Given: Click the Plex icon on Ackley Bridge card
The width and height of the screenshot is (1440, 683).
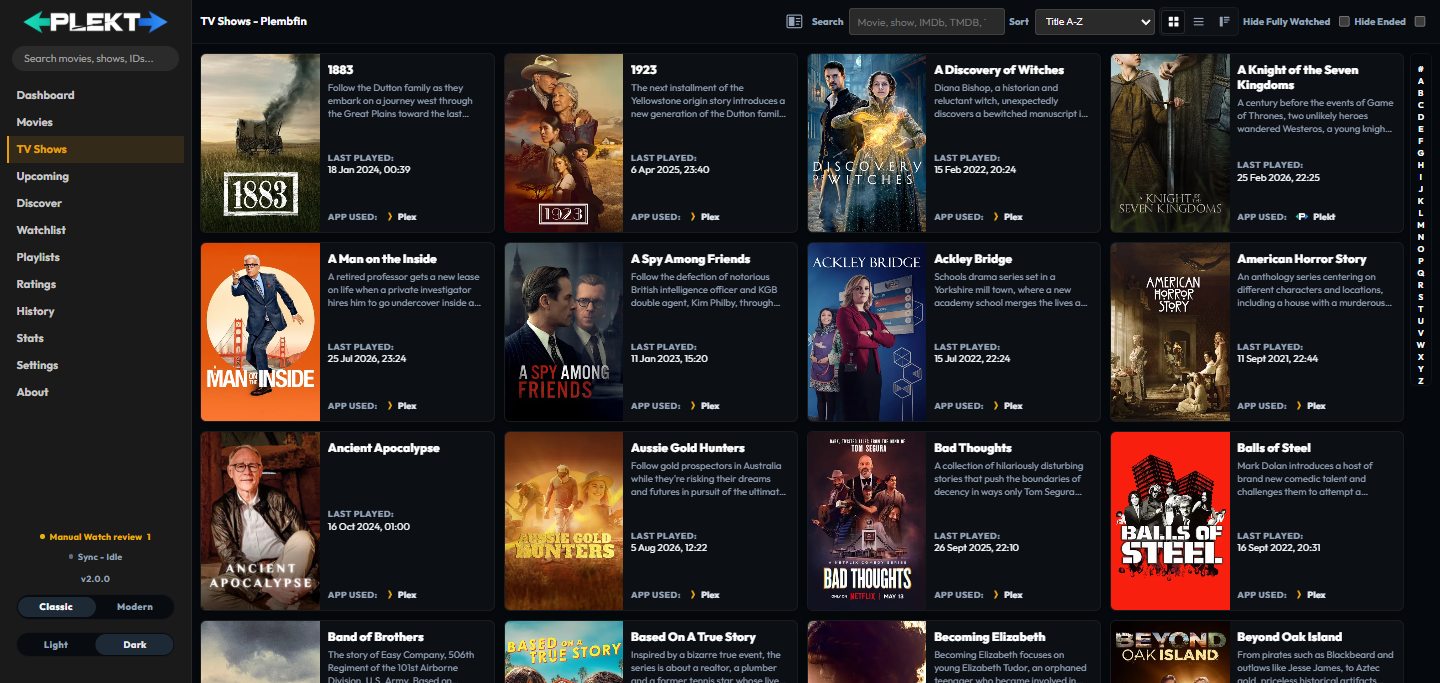Looking at the screenshot, I should point(997,406).
